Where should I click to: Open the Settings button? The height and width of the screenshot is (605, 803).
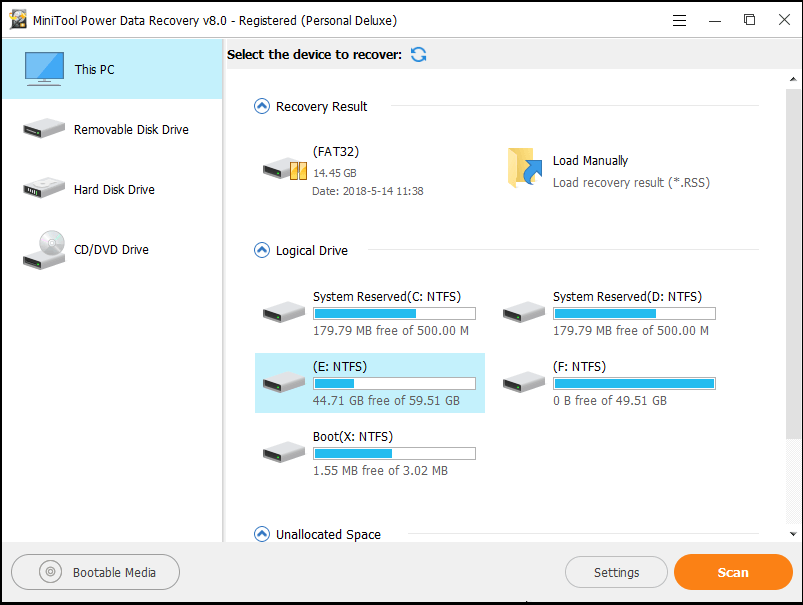tap(616, 572)
